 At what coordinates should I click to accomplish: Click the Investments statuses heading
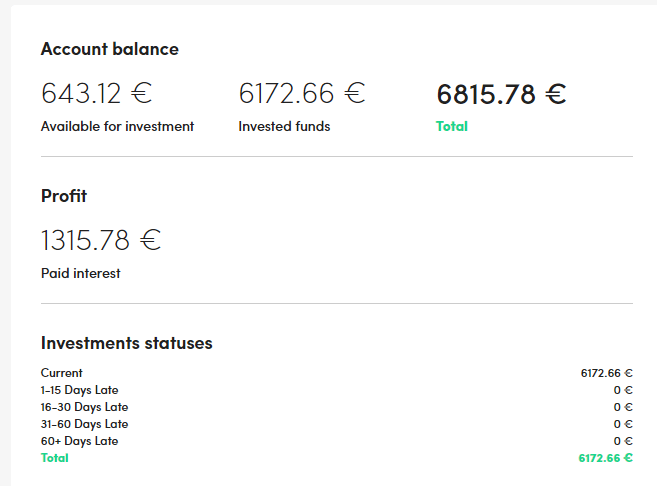pos(127,343)
